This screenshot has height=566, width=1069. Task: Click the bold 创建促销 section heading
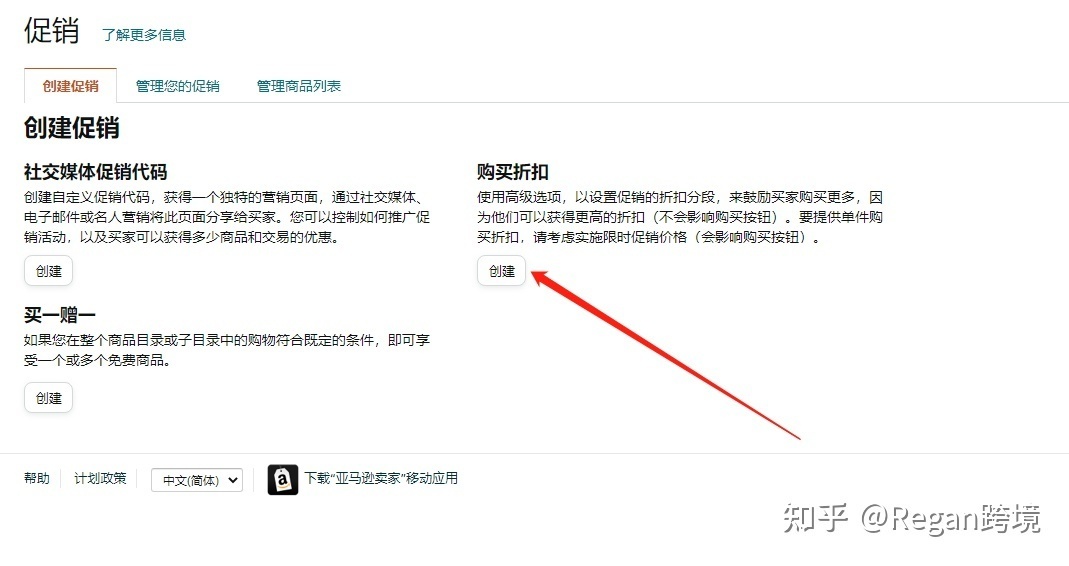pos(72,128)
